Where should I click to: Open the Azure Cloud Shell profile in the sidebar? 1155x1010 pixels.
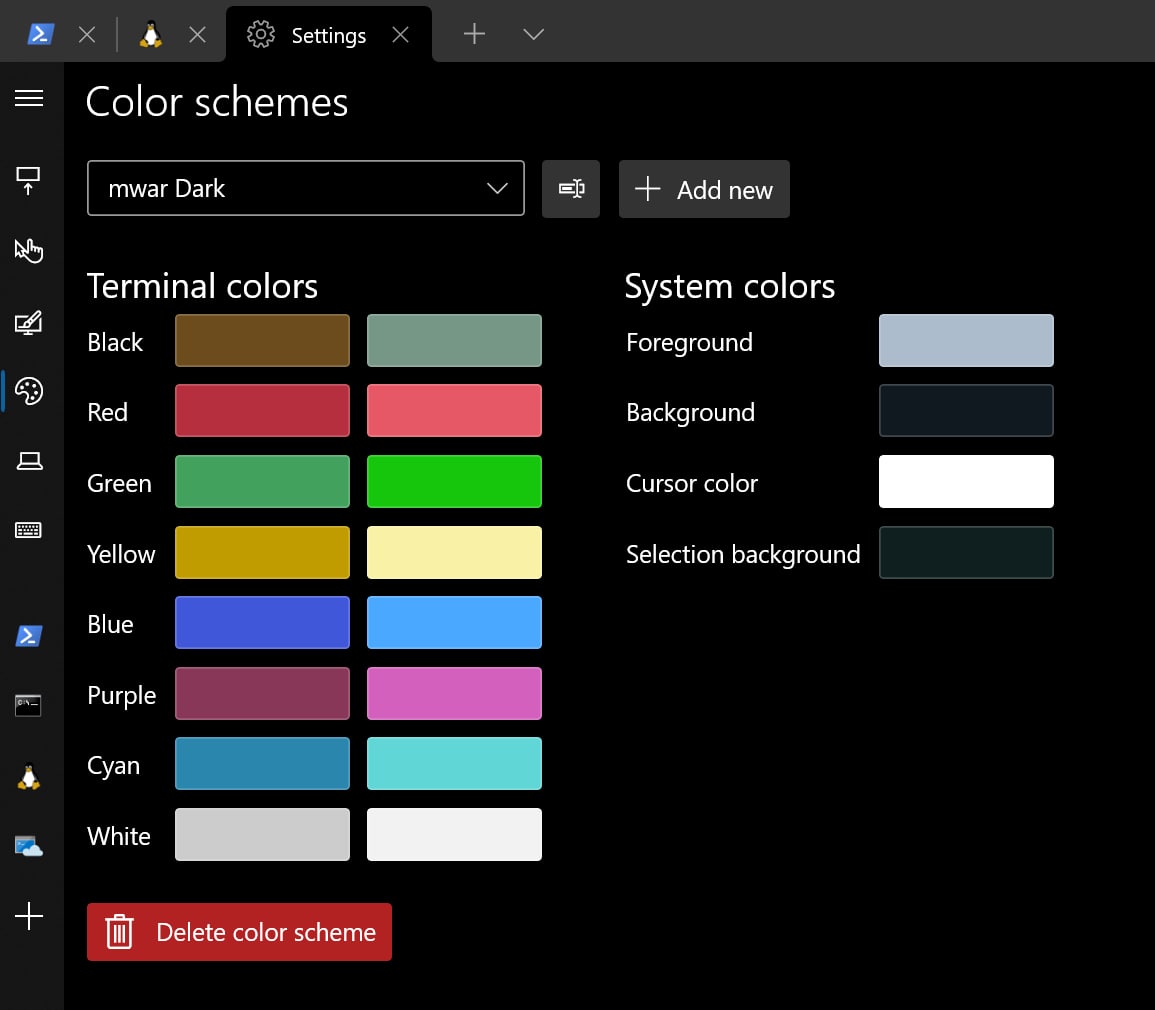pyautogui.click(x=29, y=846)
